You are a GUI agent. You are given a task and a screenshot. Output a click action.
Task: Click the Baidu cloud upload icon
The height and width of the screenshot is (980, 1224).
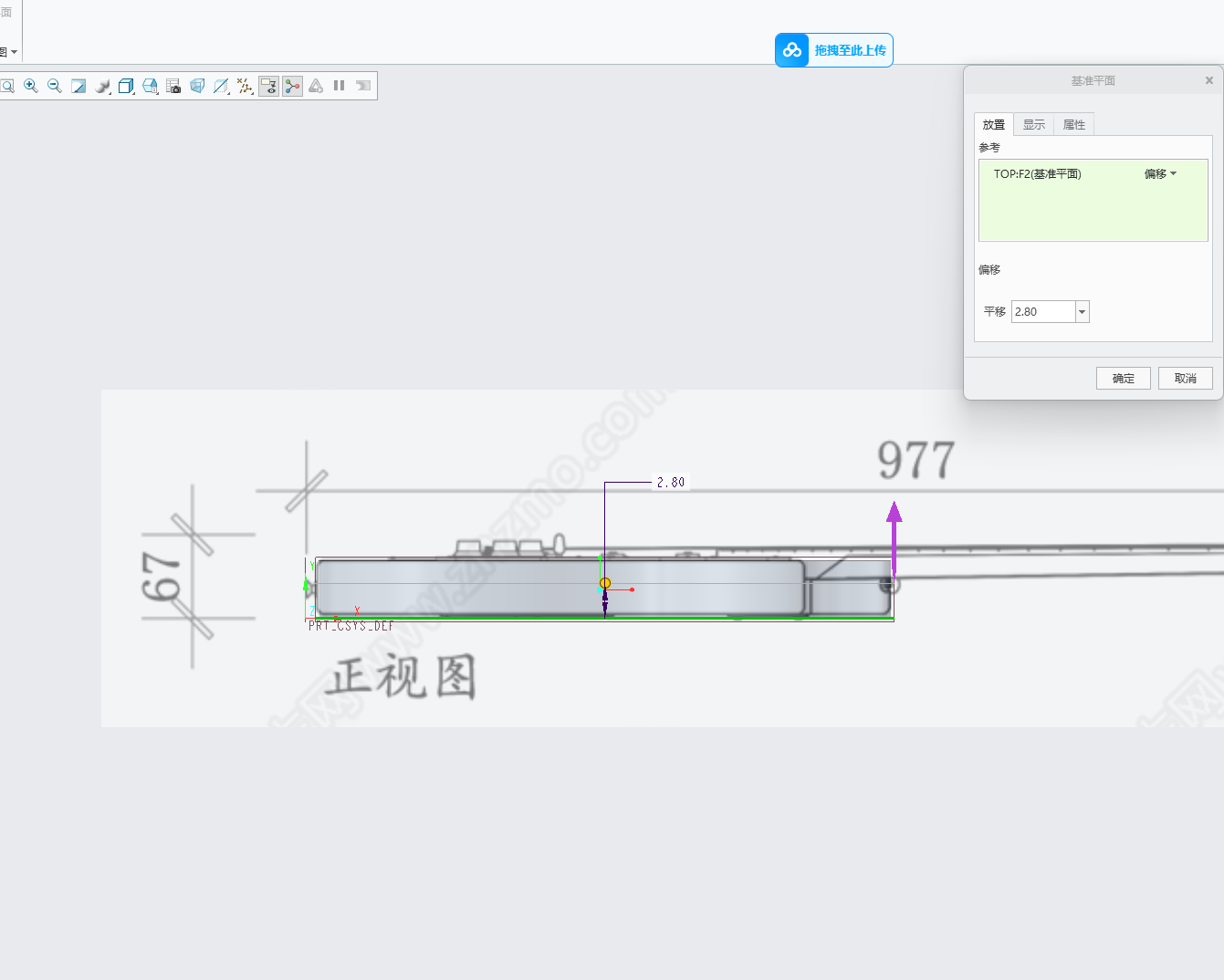(x=792, y=50)
